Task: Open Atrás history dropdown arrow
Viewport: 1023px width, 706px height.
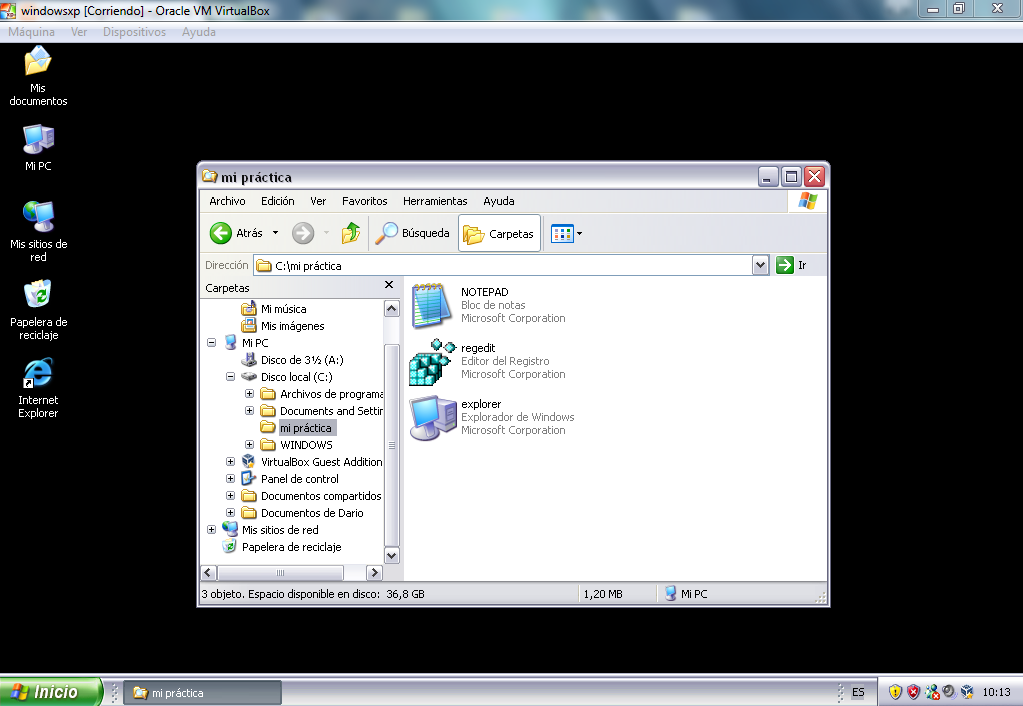Action: [275, 233]
